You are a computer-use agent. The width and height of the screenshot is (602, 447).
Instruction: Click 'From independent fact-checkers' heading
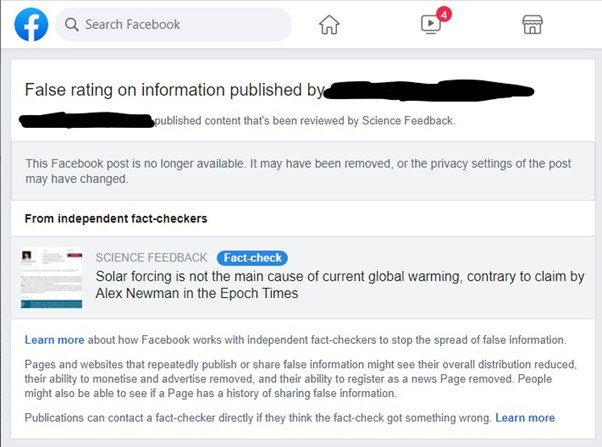(116, 219)
